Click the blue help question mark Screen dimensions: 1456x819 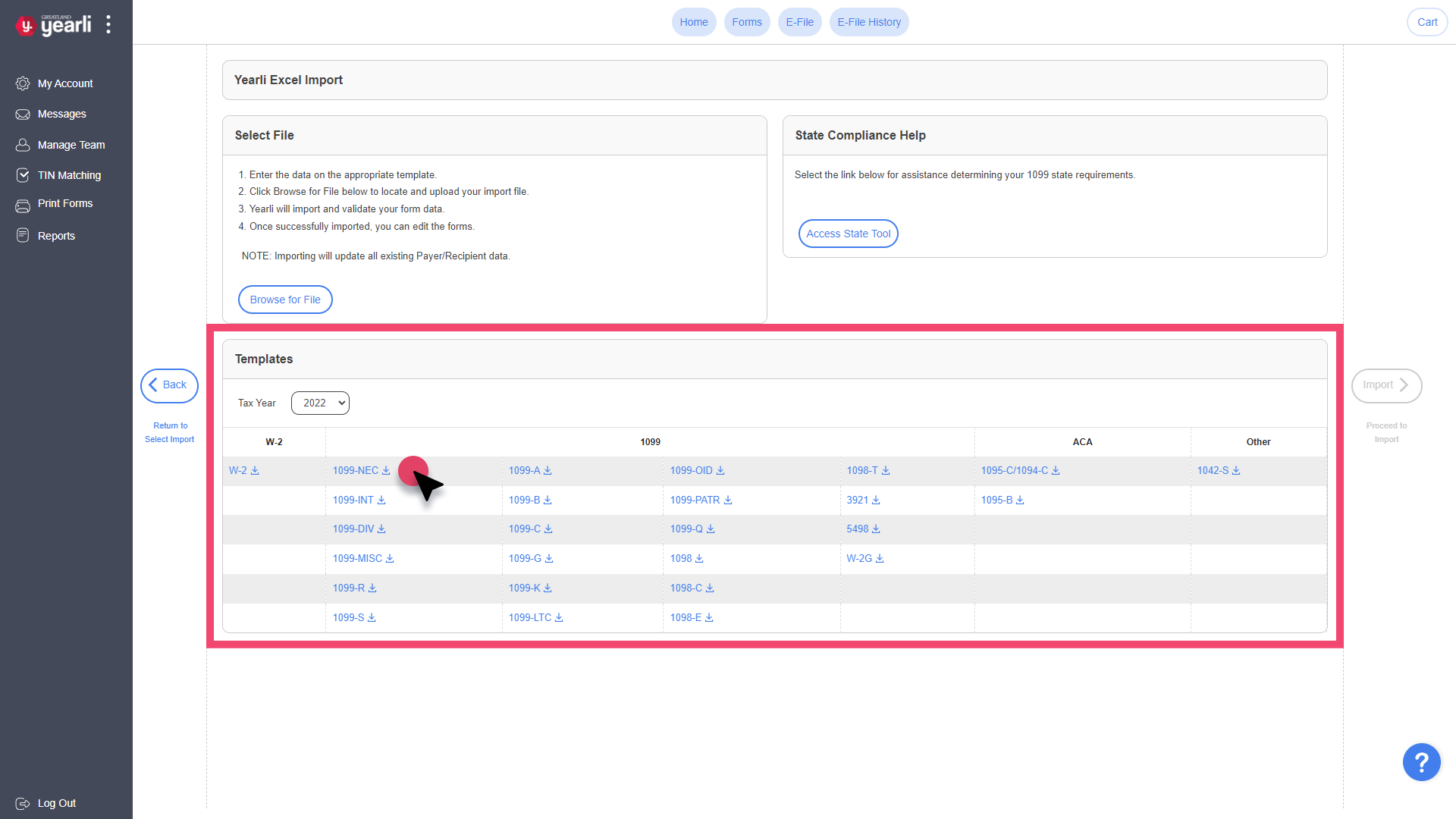[x=1421, y=762]
